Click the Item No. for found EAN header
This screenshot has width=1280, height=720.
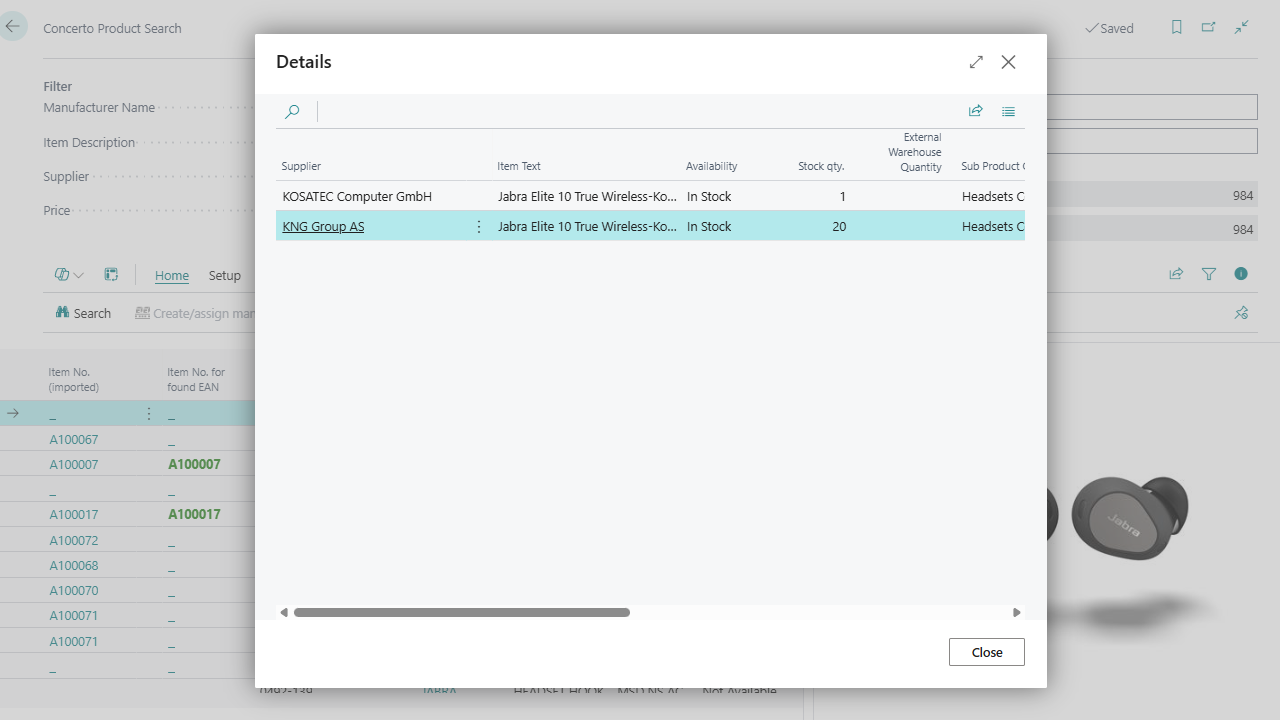tap(196, 380)
